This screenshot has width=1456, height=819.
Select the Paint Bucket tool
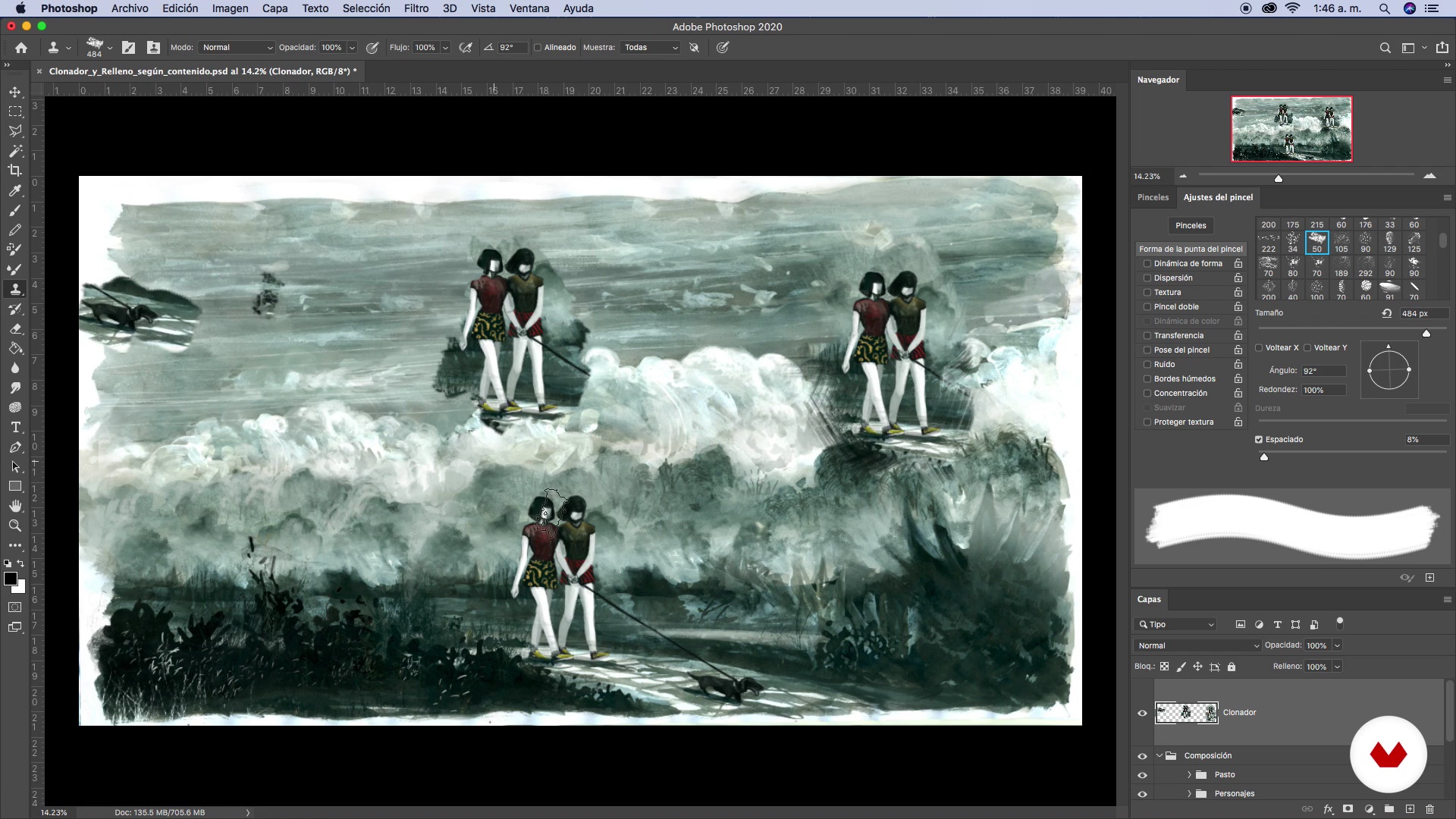[x=15, y=348]
